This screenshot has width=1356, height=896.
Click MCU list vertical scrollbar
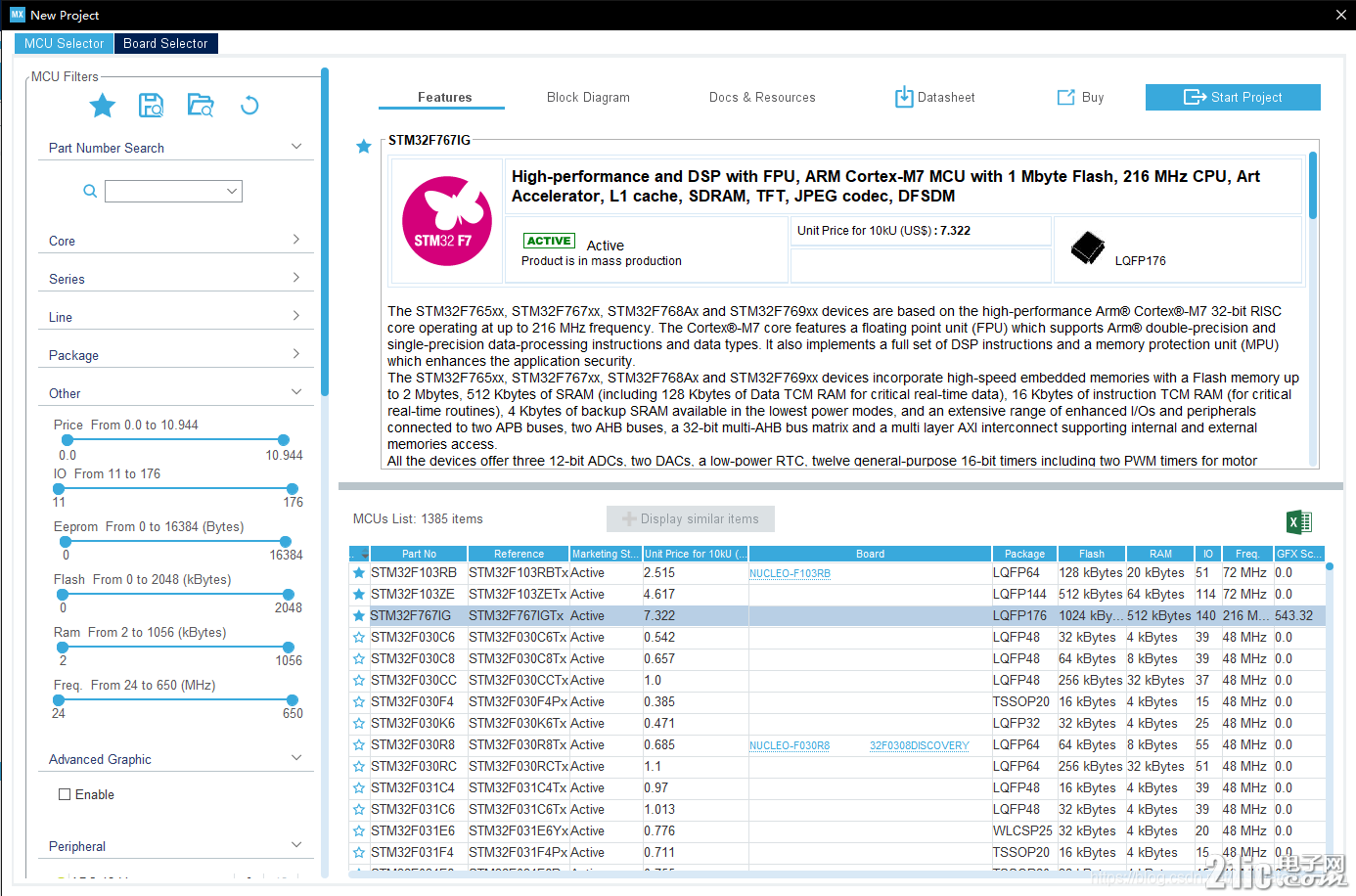[1329, 714]
